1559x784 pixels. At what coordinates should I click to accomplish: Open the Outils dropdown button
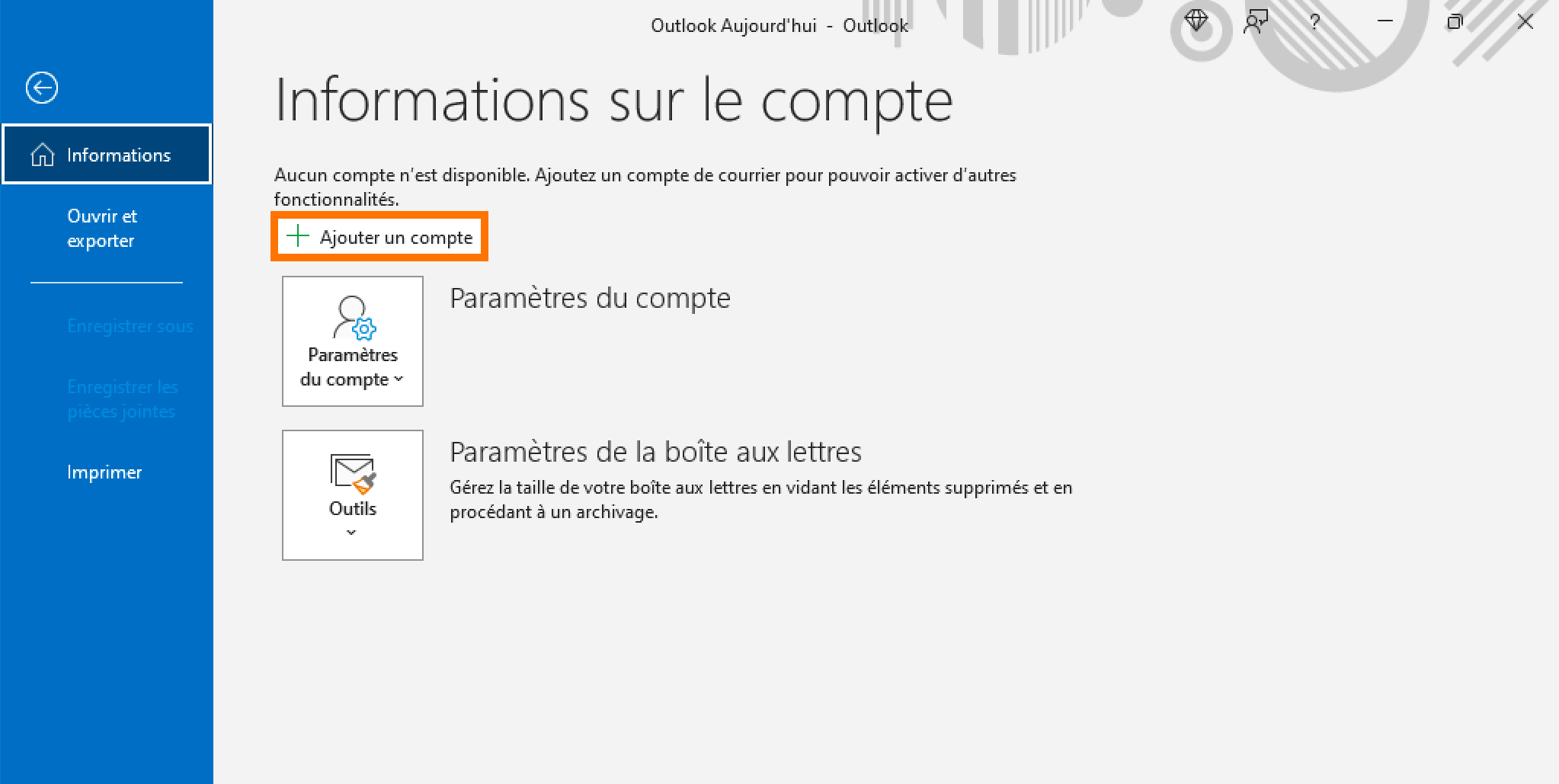[x=353, y=495]
